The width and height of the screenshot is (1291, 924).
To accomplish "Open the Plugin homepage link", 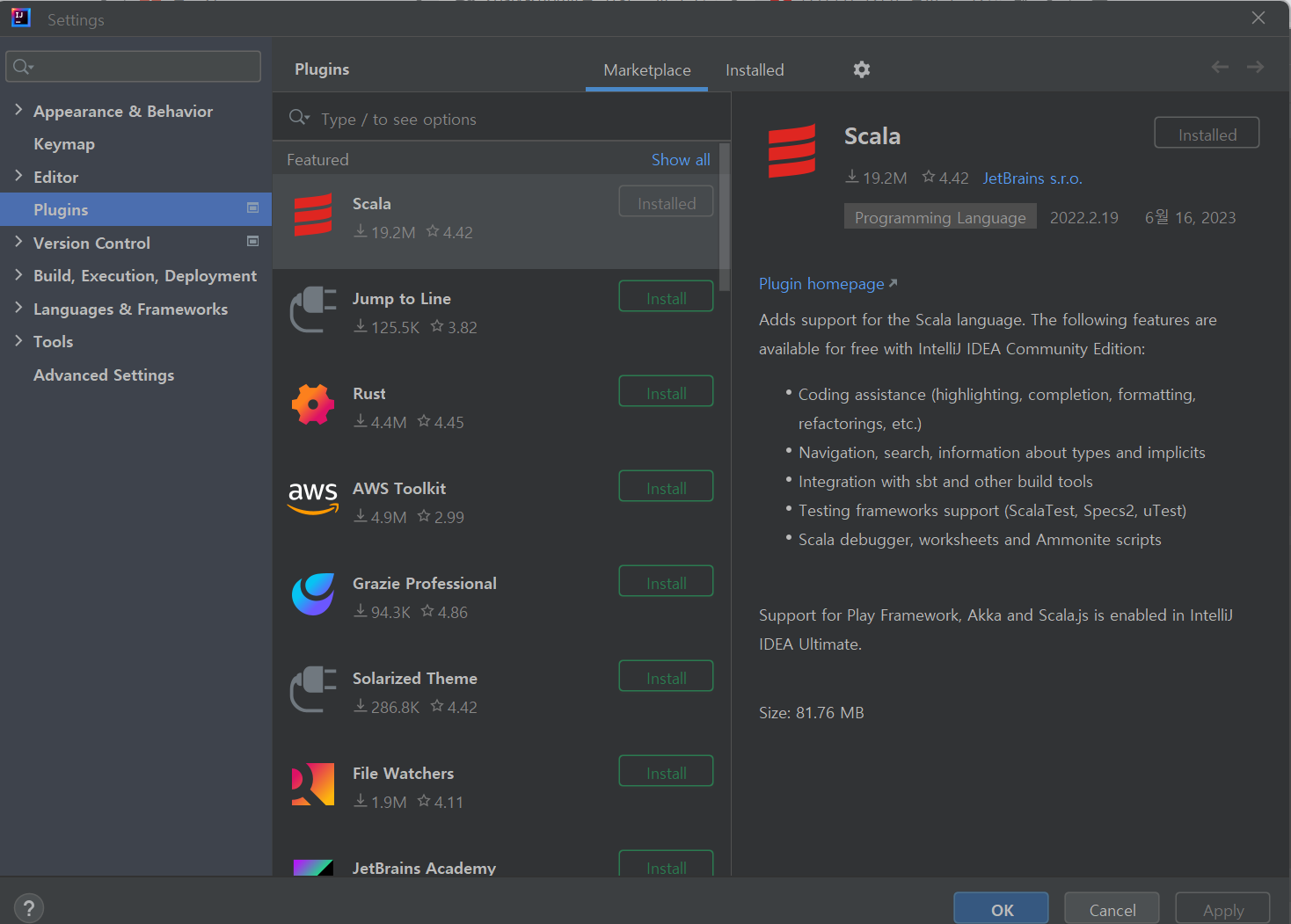I will tap(828, 284).
